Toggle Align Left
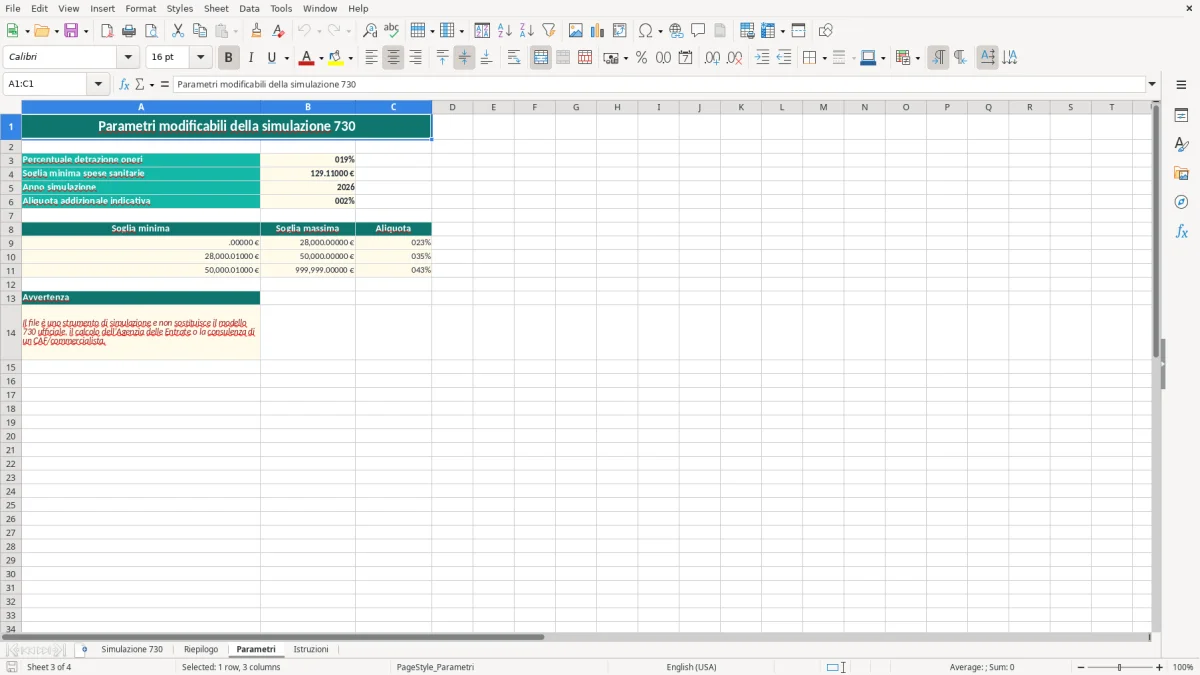This screenshot has width=1200, height=675. point(371,58)
